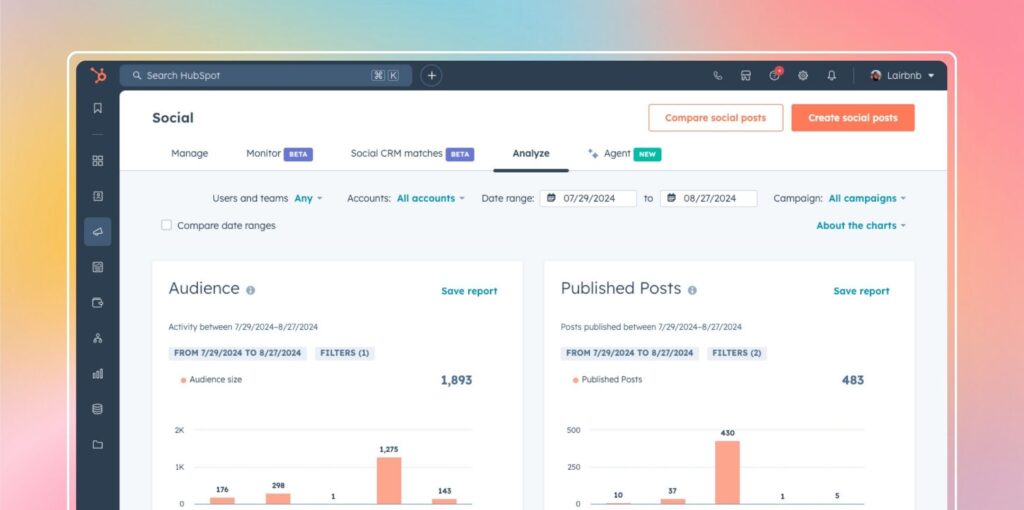
Task: Click Published Posts date range tag FROM 7/29/2024
Action: [x=630, y=353]
